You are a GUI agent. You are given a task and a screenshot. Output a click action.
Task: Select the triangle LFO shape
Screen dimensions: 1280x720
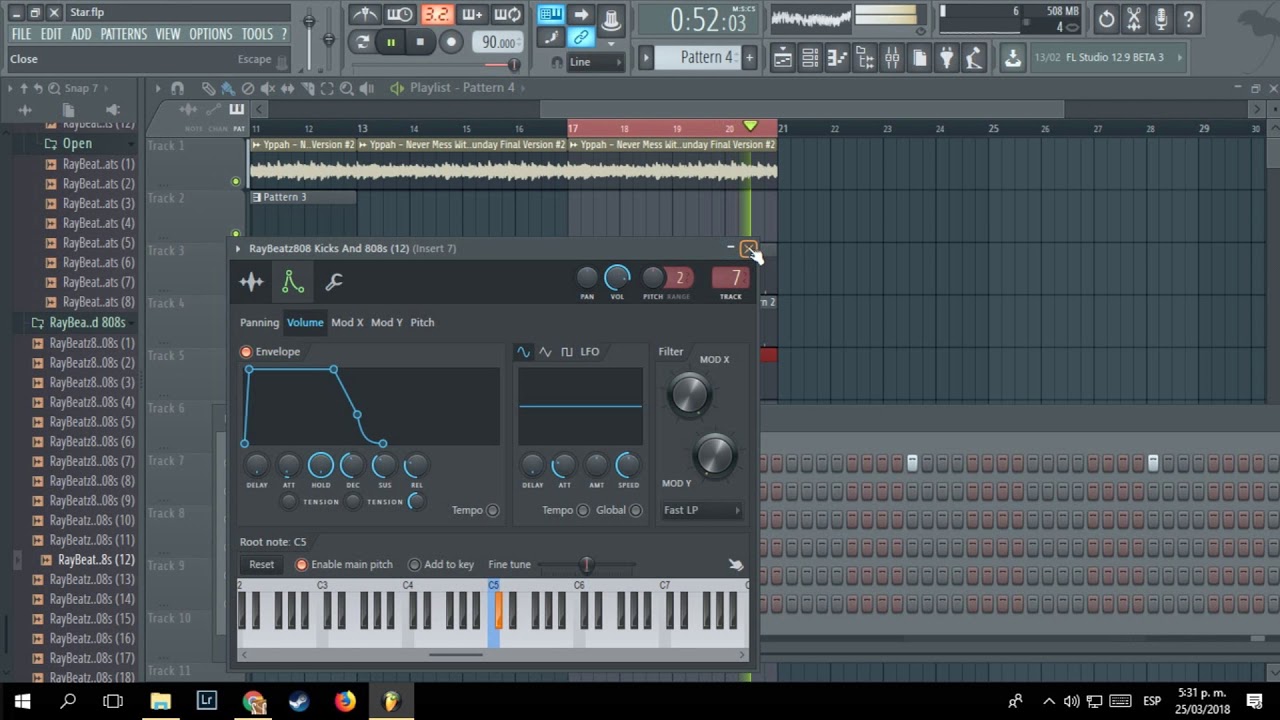[x=545, y=352]
